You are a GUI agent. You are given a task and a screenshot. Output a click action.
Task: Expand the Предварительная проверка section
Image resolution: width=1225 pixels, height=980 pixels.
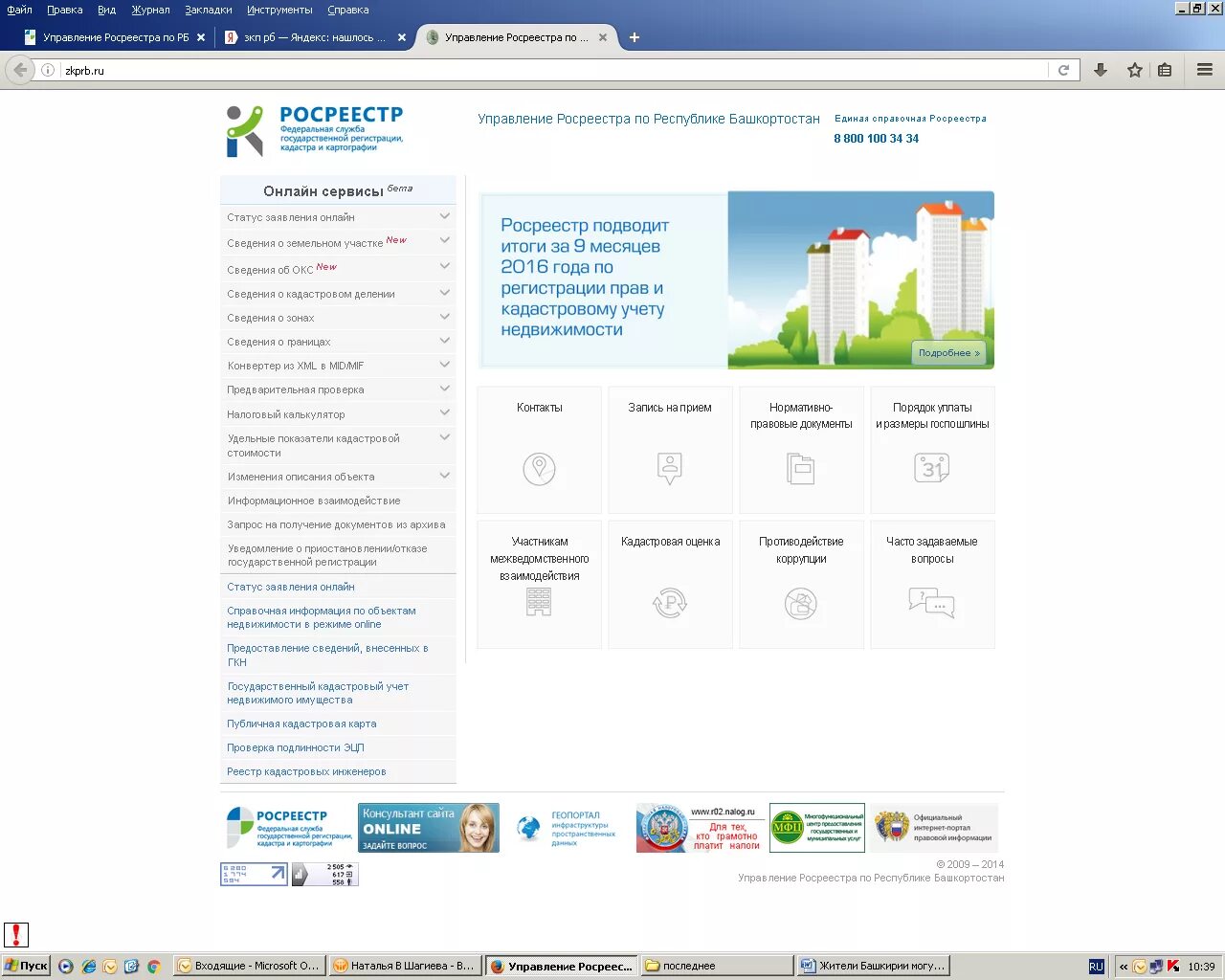(x=444, y=389)
